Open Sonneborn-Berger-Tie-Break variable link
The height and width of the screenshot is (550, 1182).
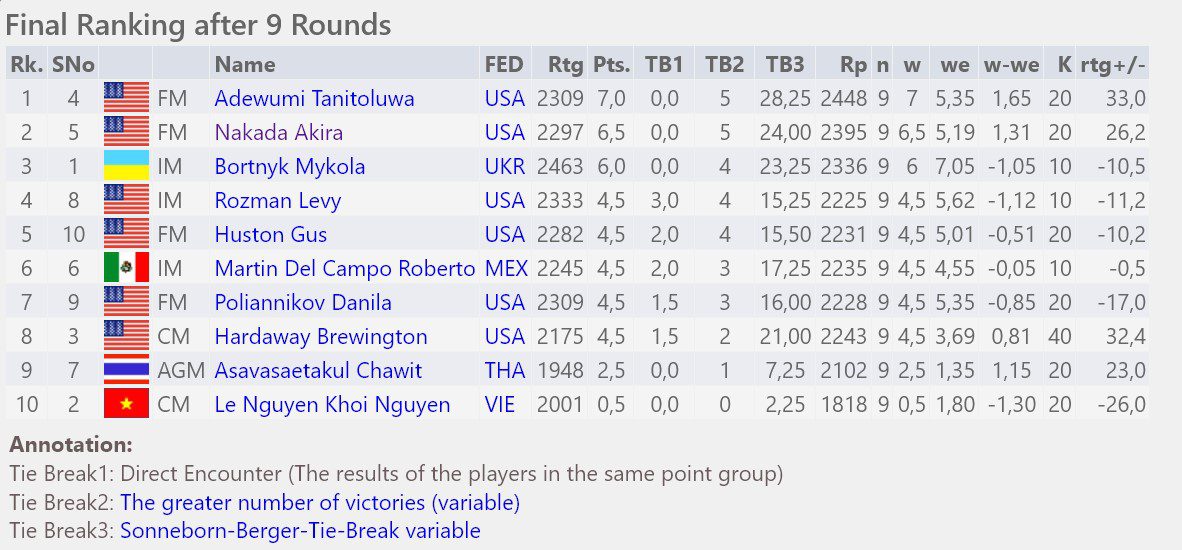300,530
